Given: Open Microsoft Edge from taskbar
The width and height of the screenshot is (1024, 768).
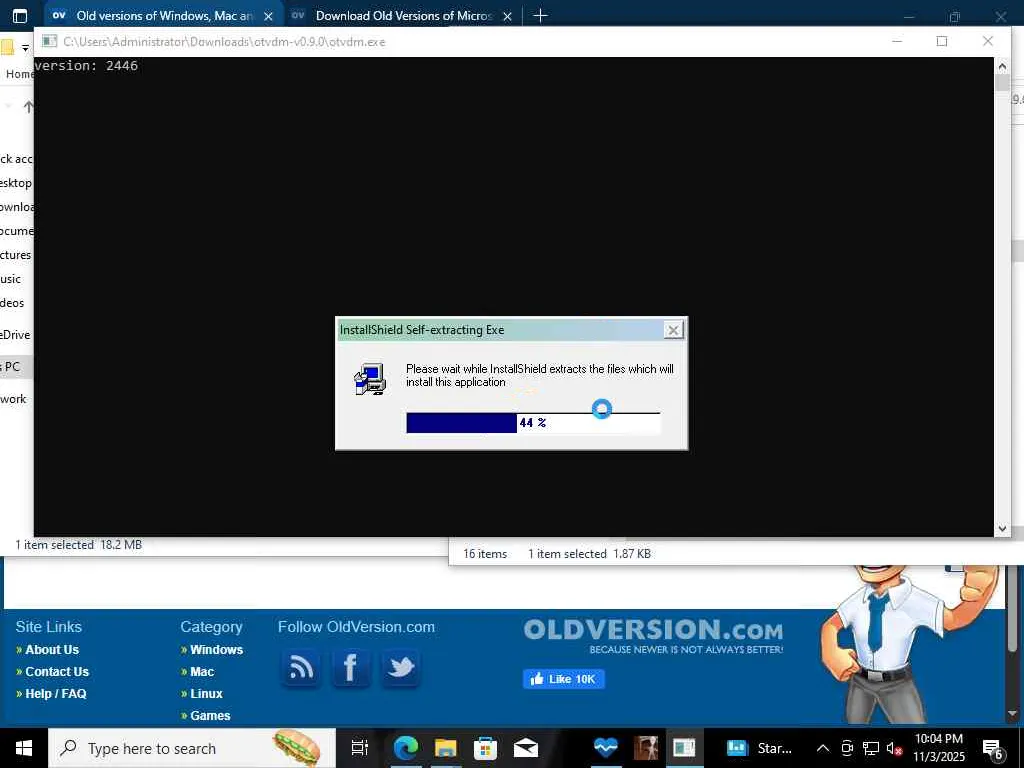Looking at the screenshot, I should [406, 748].
